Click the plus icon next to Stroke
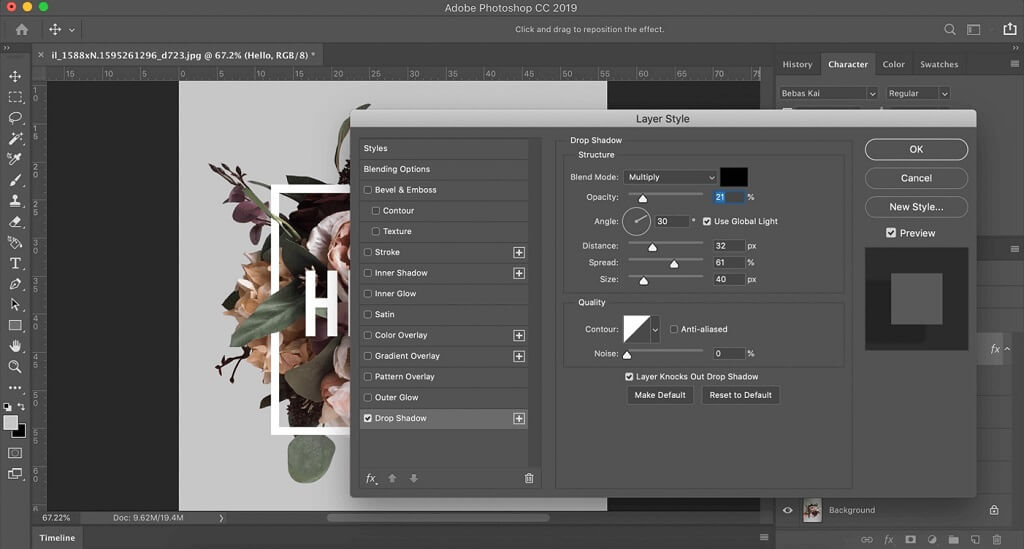The image size is (1024, 549). click(519, 253)
